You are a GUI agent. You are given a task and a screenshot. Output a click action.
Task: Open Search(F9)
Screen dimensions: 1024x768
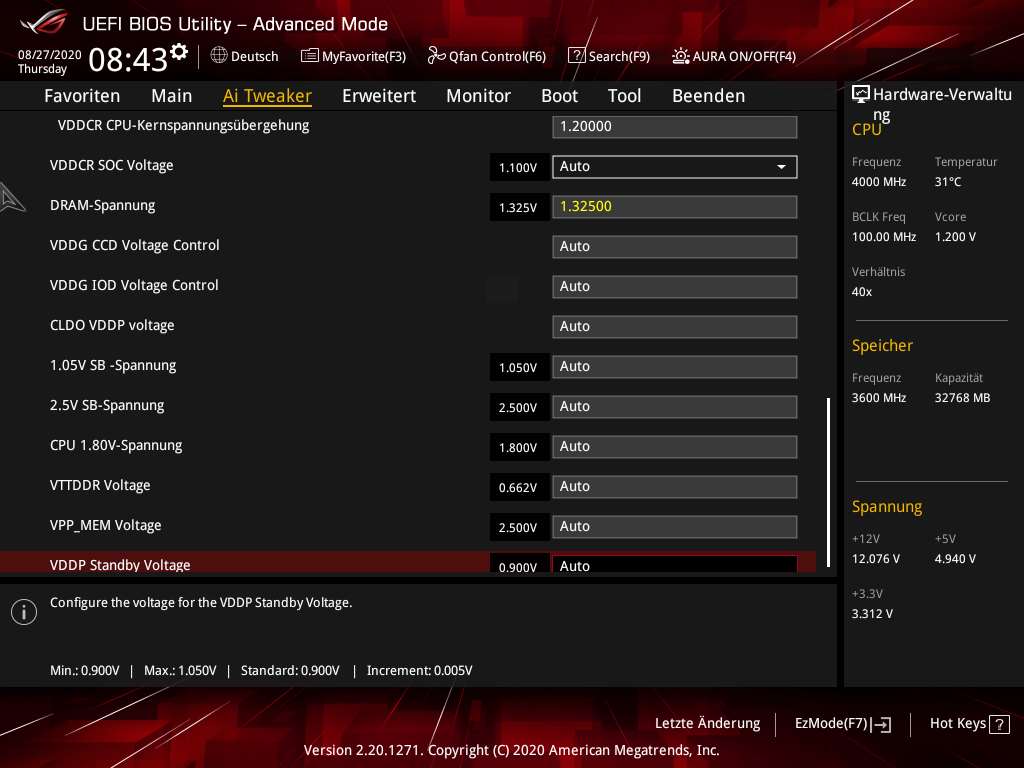[609, 56]
